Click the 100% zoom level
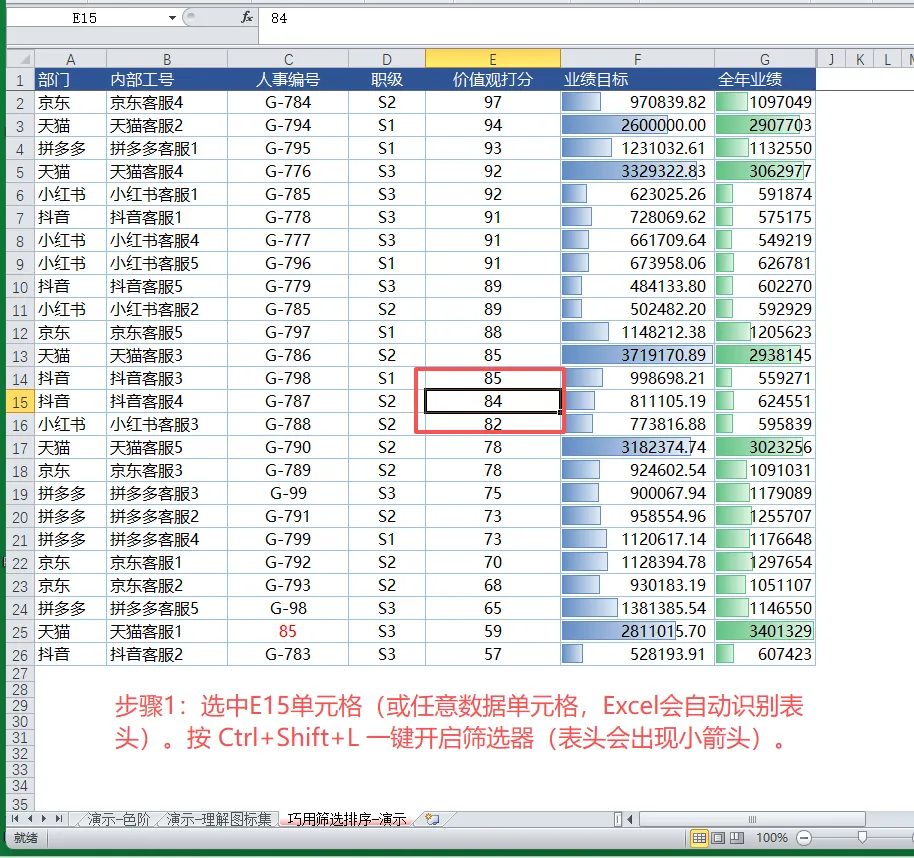Viewport: 914px width, 858px height. pyautogui.click(x=772, y=838)
